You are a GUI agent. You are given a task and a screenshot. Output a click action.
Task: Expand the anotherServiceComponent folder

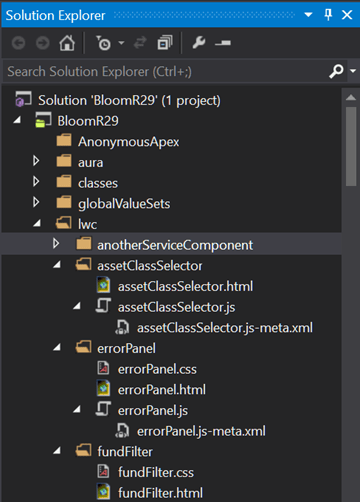(56, 244)
